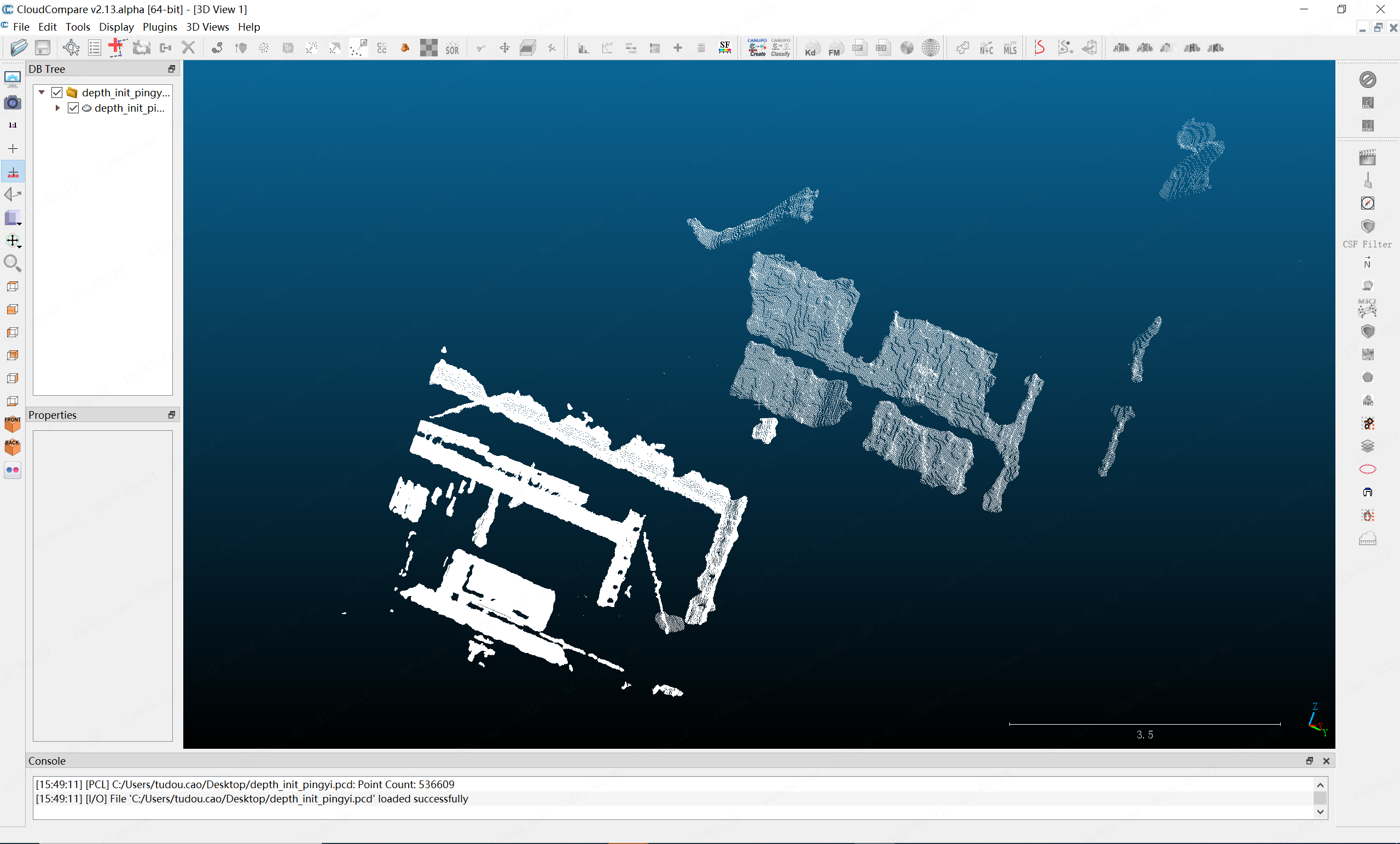The width and height of the screenshot is (1400, 844).
Task: Click the Open file folder icon
Action: [18, 48]
